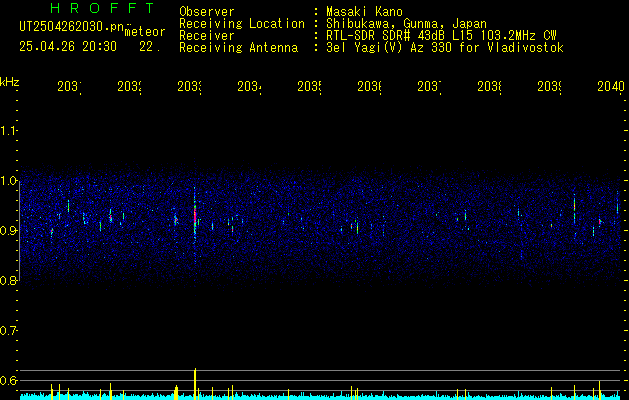Click the 2036 time marker
Image resolution: width=629 pixels, height=400 pixels.
pos(369,86)
